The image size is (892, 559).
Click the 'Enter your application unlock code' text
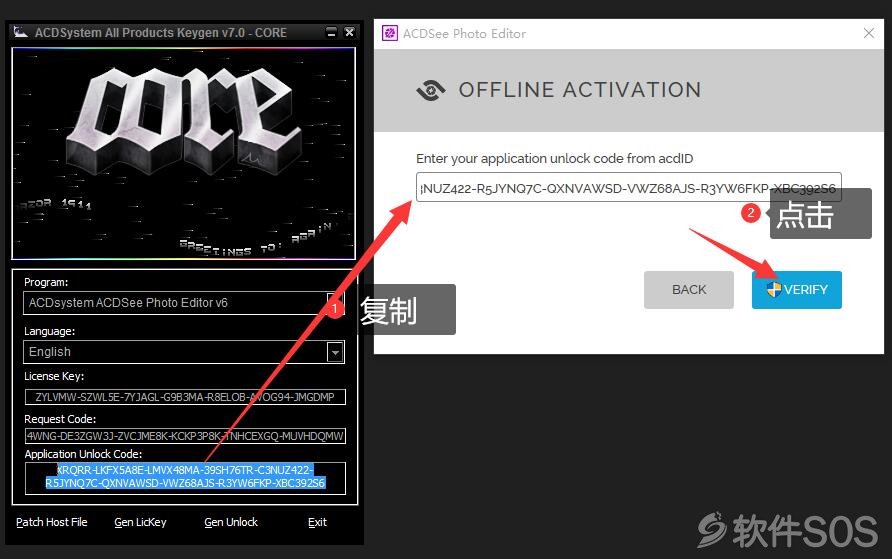point(555,159)
